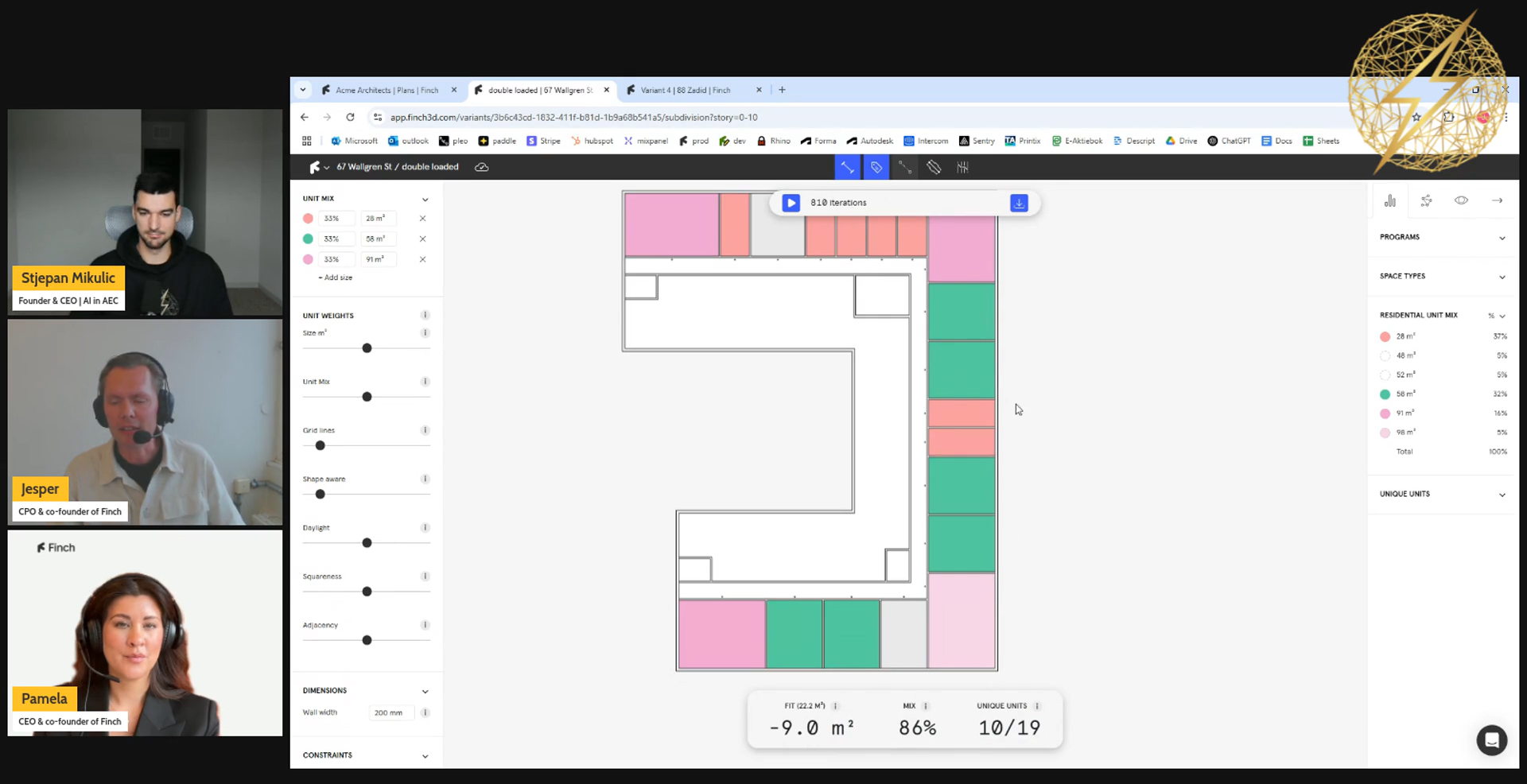This screenshot has height=784, width=1527.
Task: Show info for the Fit metric
Action: click(835, 706)
